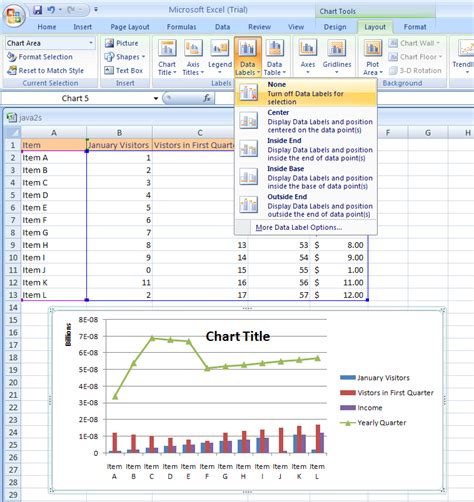Switch to the View tab
Viewport: 474px width, 502px height.
click(296, 27)
